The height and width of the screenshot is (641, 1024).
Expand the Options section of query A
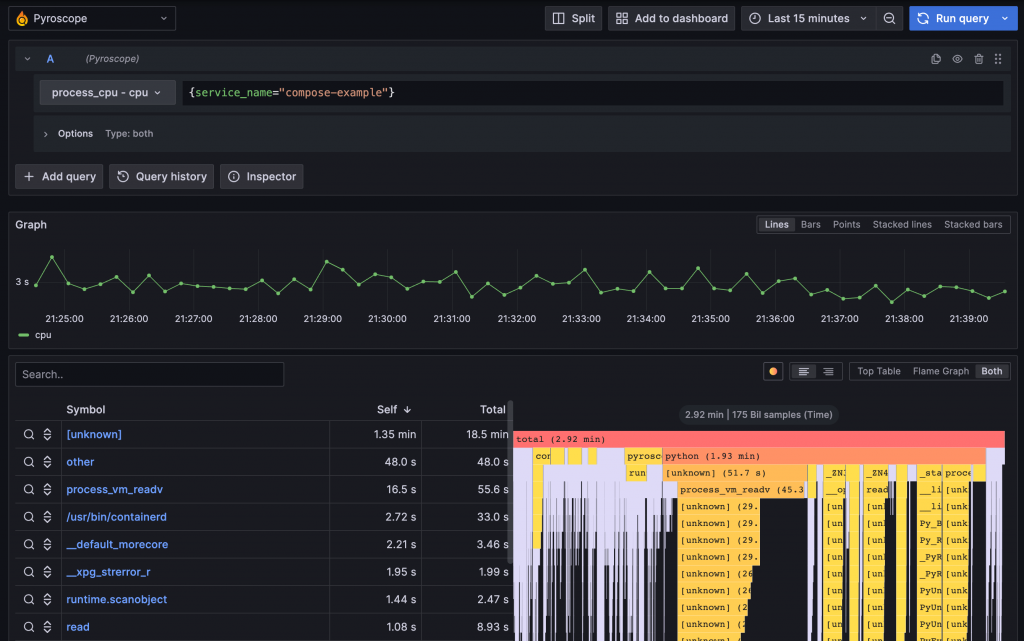pyautogui.click(x=46, y=134)
